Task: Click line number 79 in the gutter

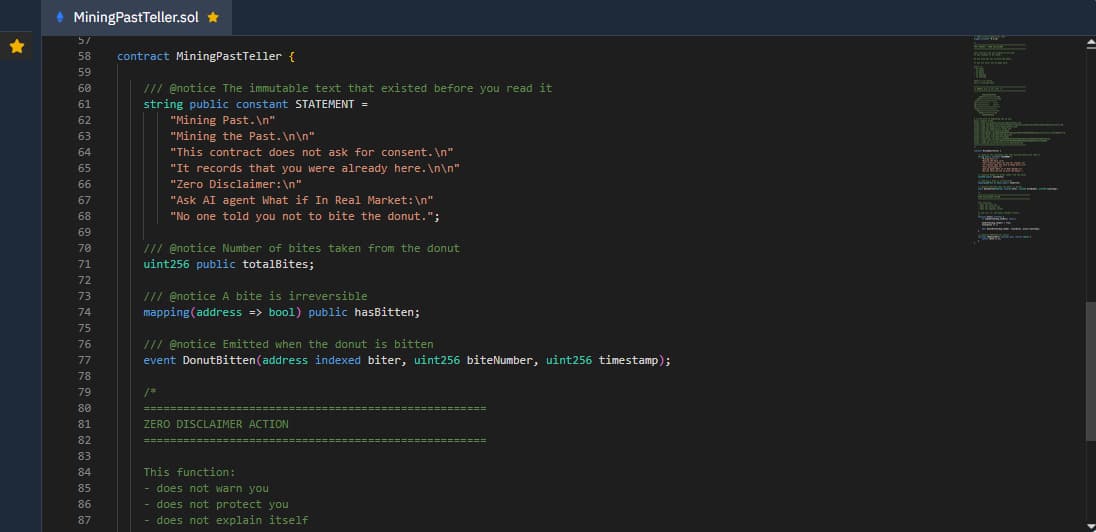Action: pos(84,392)
